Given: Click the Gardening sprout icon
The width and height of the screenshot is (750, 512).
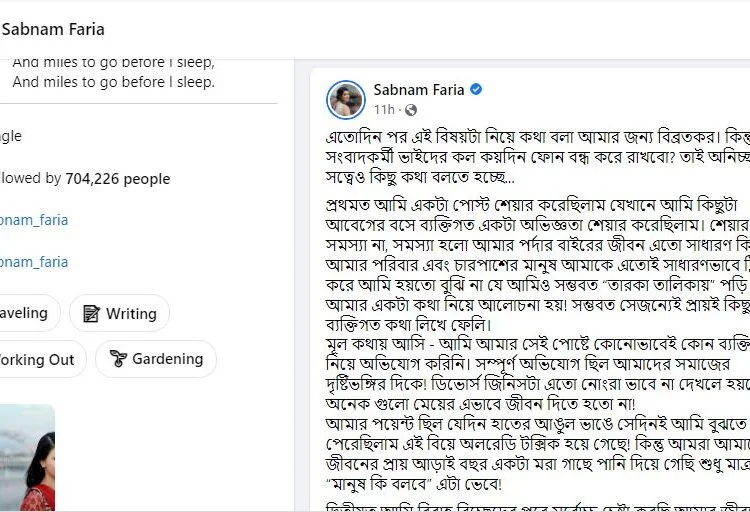Looking at the screenshot, I should (118, 358).
